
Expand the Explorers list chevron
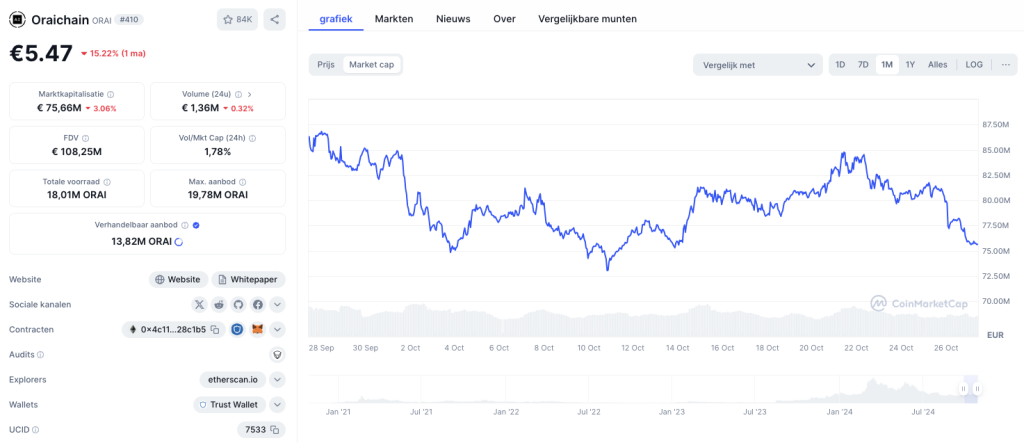click(x=278, y=380)
